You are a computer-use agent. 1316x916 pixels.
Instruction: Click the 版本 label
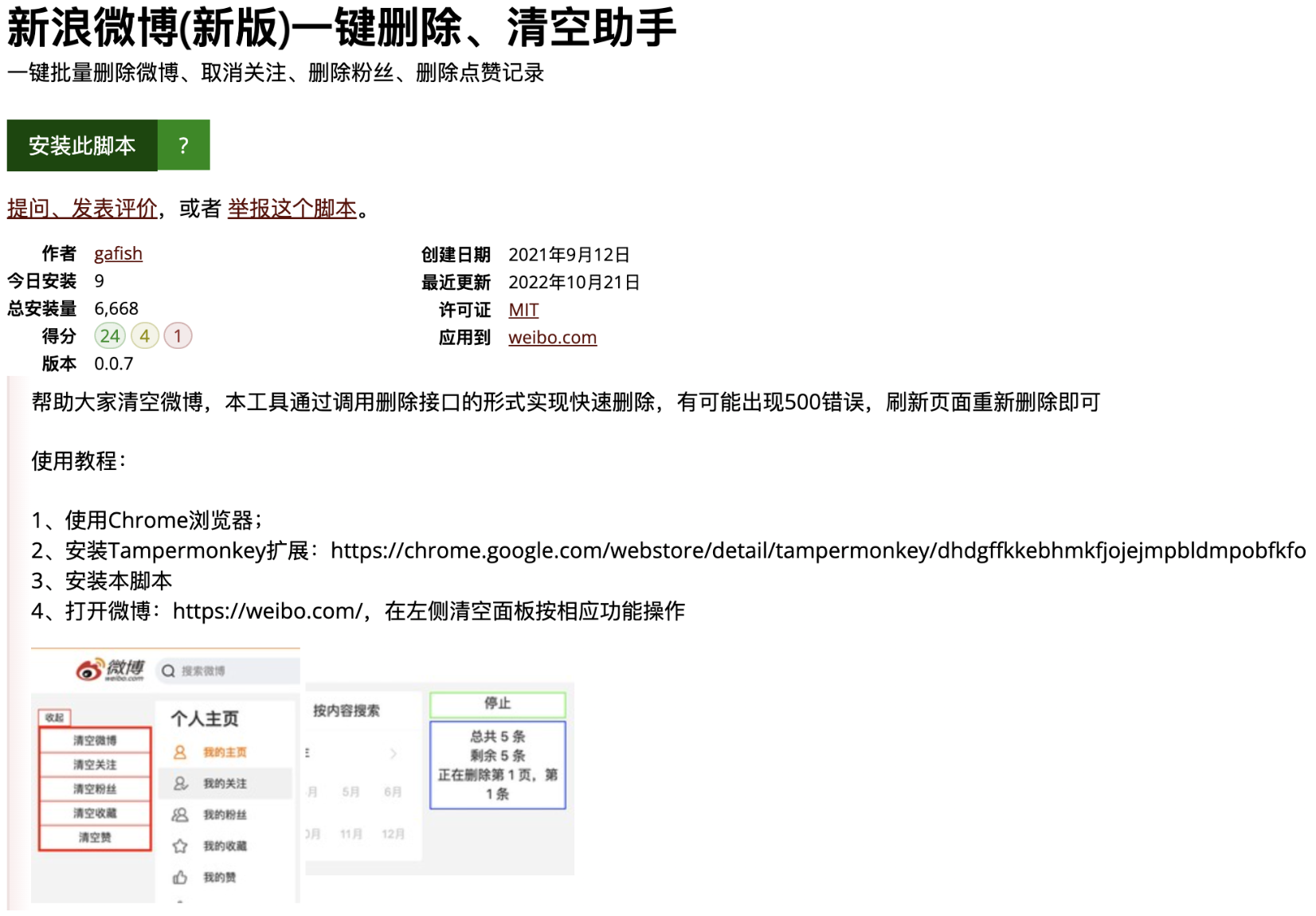59,364
